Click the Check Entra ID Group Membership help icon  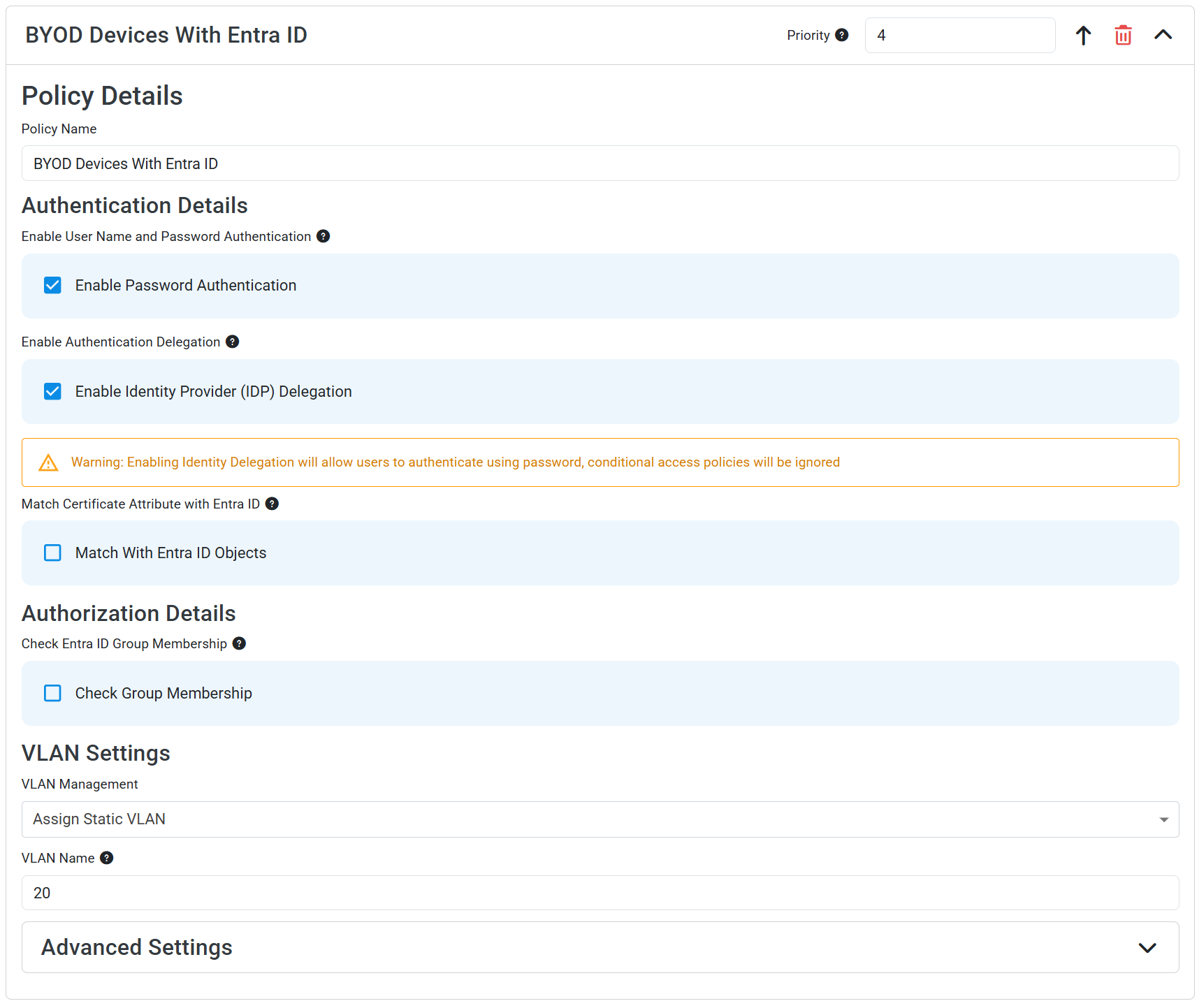[x=239, y=643]
